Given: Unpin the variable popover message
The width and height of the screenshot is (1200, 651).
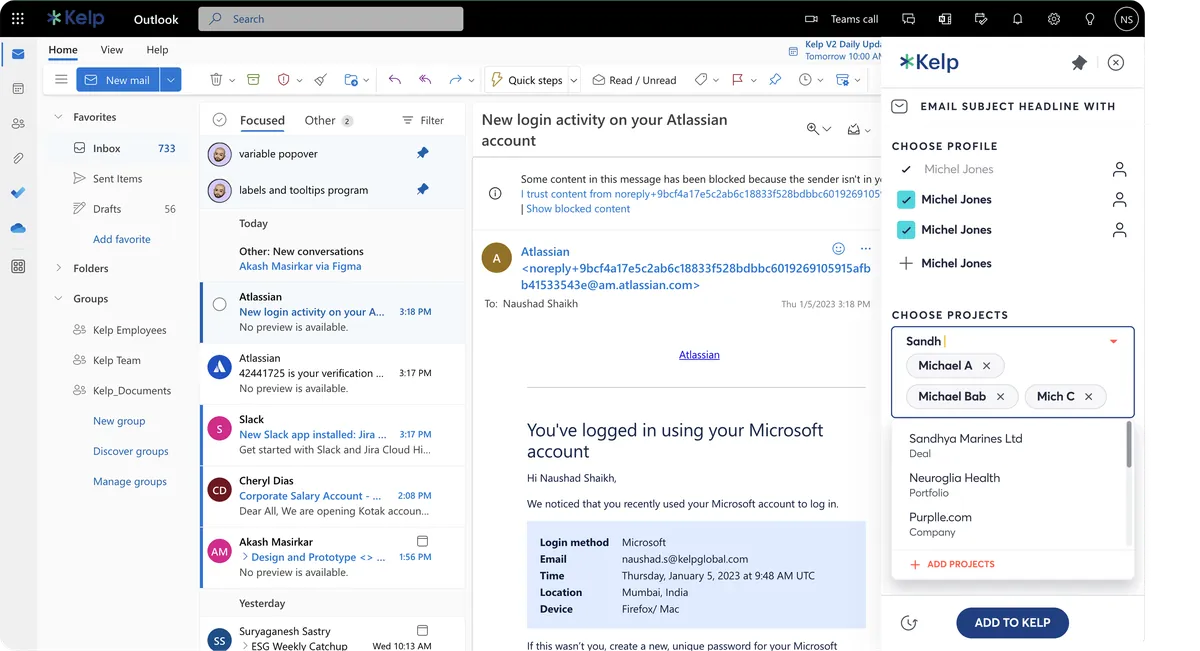Looking at the screenshot, I should 423,154.
